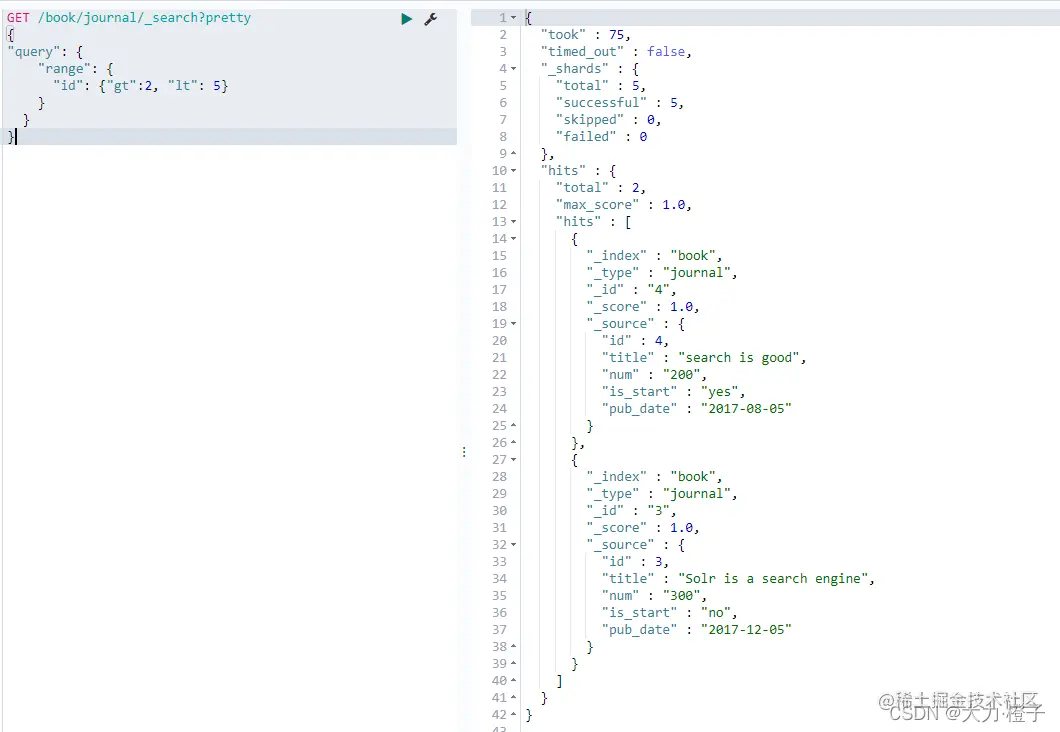Fold the first hit object on line 14

(x=514, y=239)
